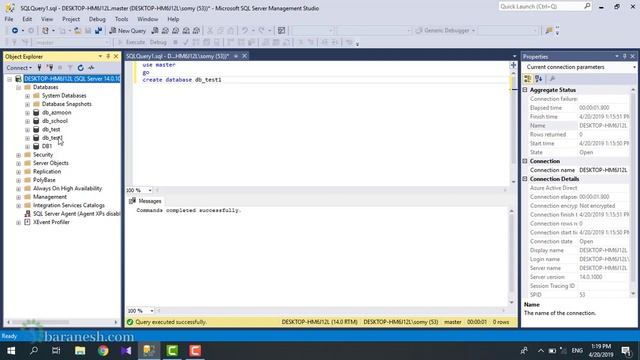Collapse the Connection Details section
This screenshot has height=360, width=640.
tap(525, 179)
